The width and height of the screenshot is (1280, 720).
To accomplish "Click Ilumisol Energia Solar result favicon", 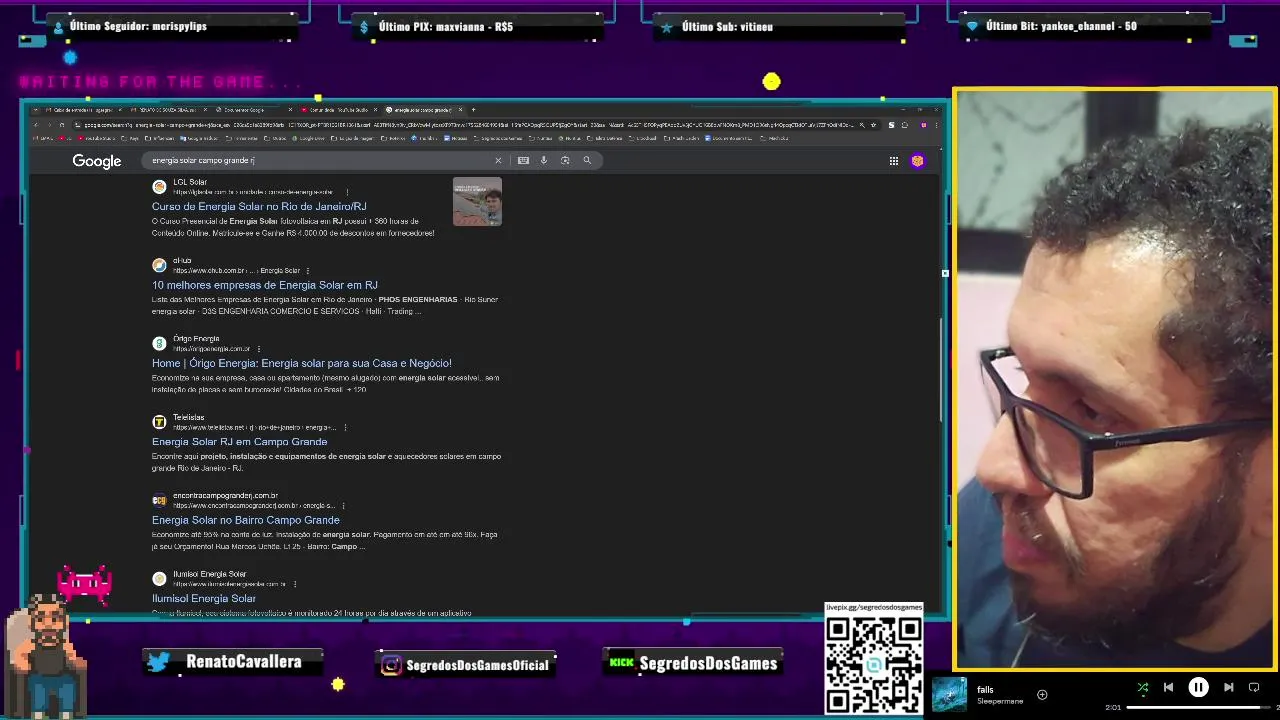I will 159,579.
